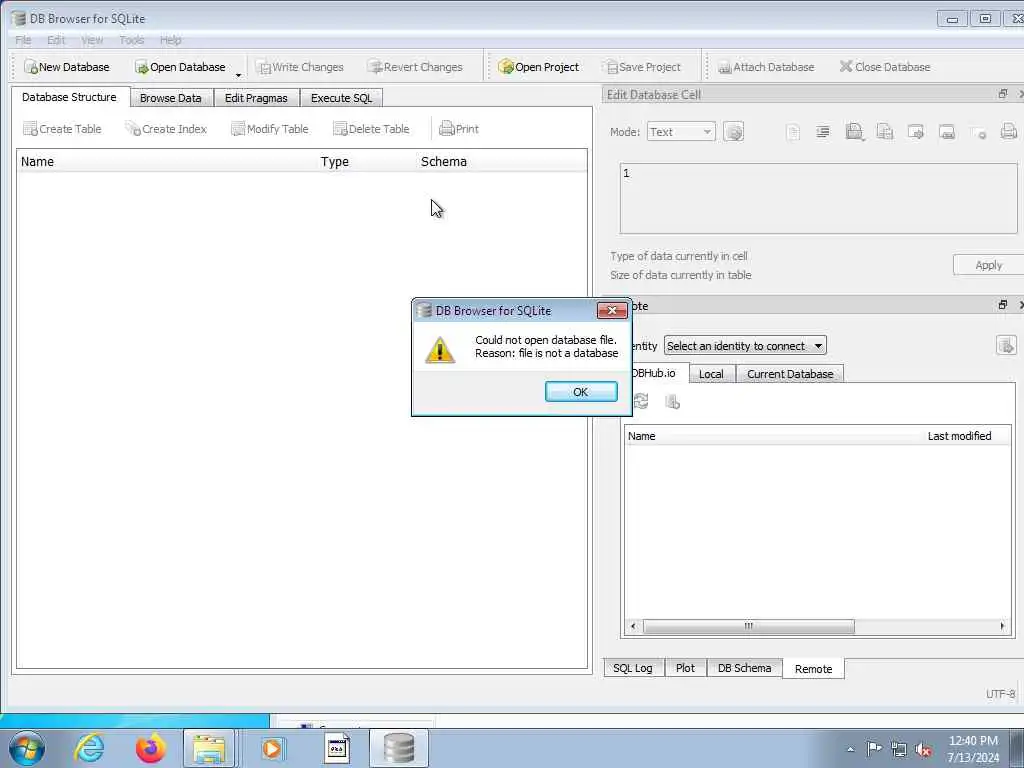Switch to the SQL Log bottom tab
Viewport: 1024px width, 768px height.
(633, 668)
